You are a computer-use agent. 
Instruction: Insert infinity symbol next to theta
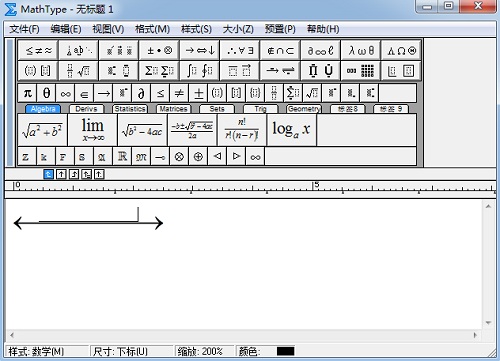(x=66, y=93)
